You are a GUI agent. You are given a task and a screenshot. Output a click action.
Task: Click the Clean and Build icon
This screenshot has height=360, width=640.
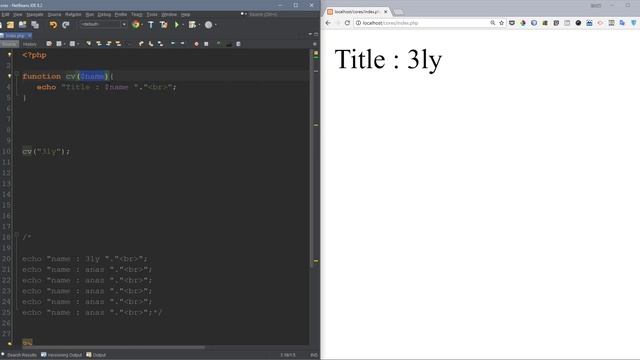[x=163, y=25]
